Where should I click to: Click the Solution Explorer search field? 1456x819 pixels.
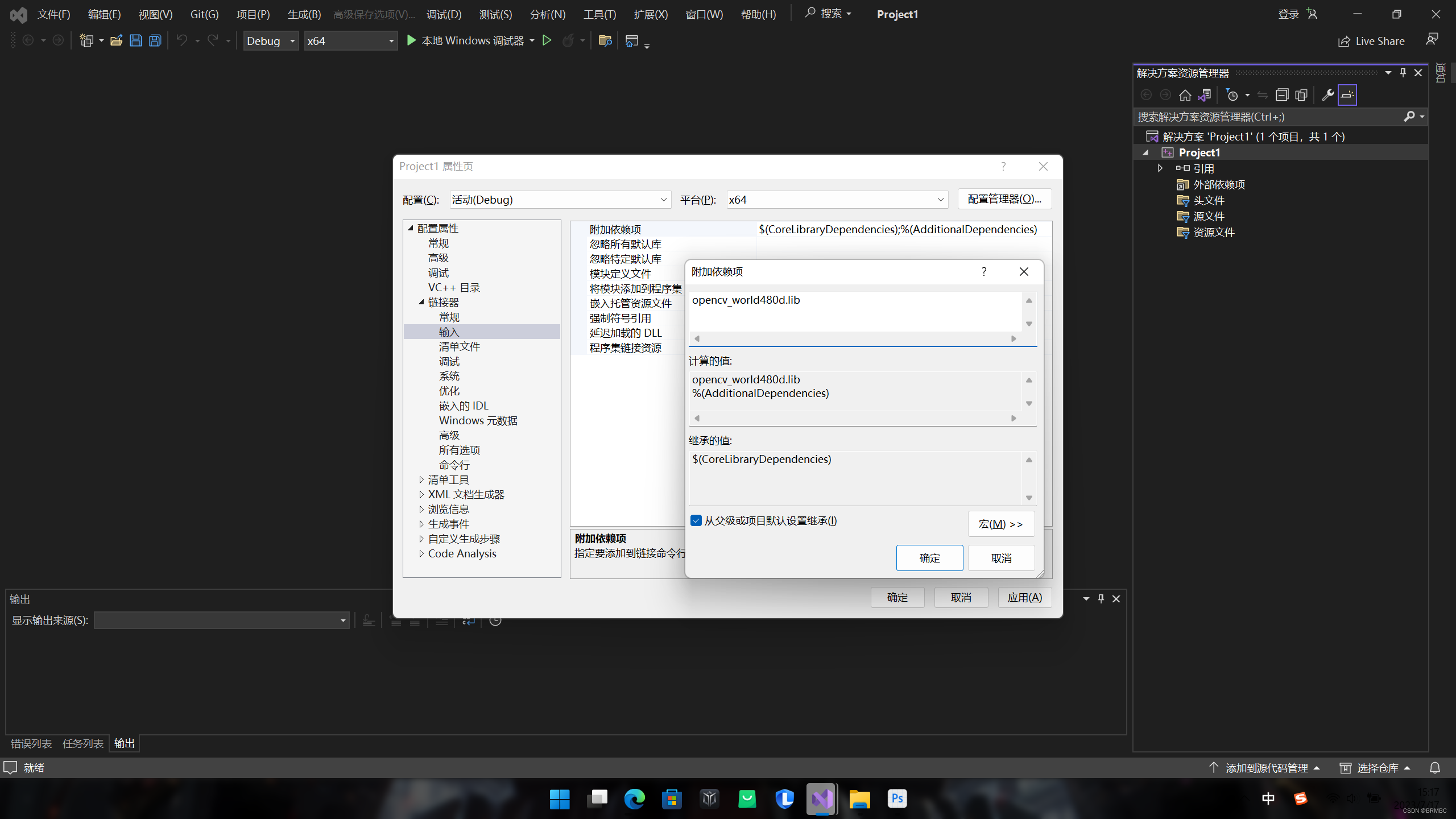[1268, 117]
